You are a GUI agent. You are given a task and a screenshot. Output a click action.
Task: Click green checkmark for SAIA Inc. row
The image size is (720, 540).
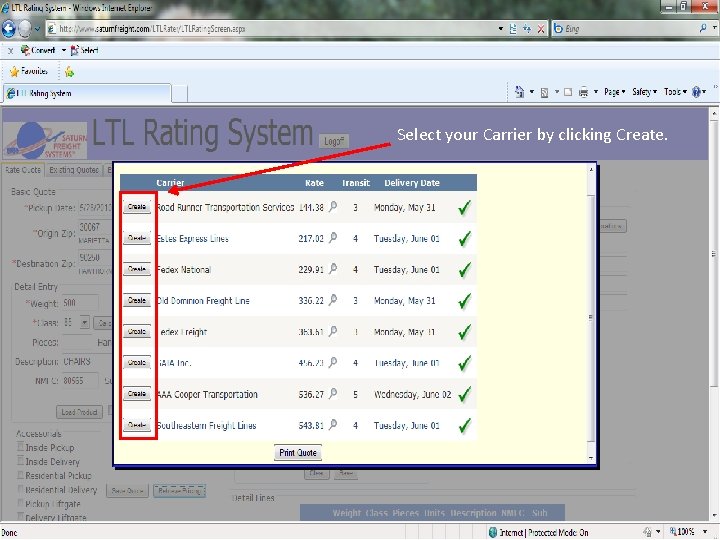[x=464, y=363]
